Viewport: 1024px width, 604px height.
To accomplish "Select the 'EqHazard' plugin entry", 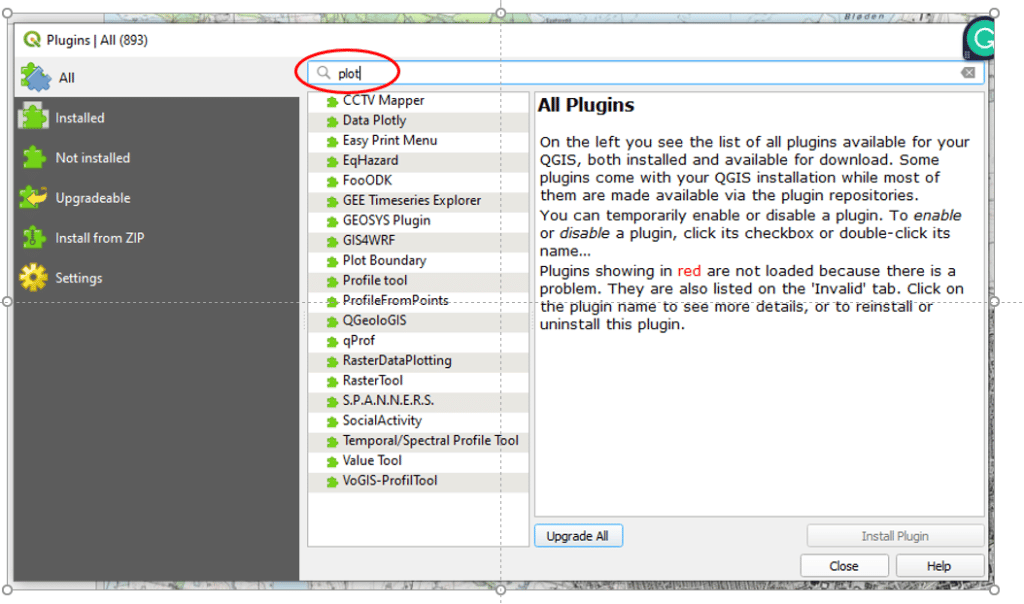I will pyautogui.click(x=418, y=161).
